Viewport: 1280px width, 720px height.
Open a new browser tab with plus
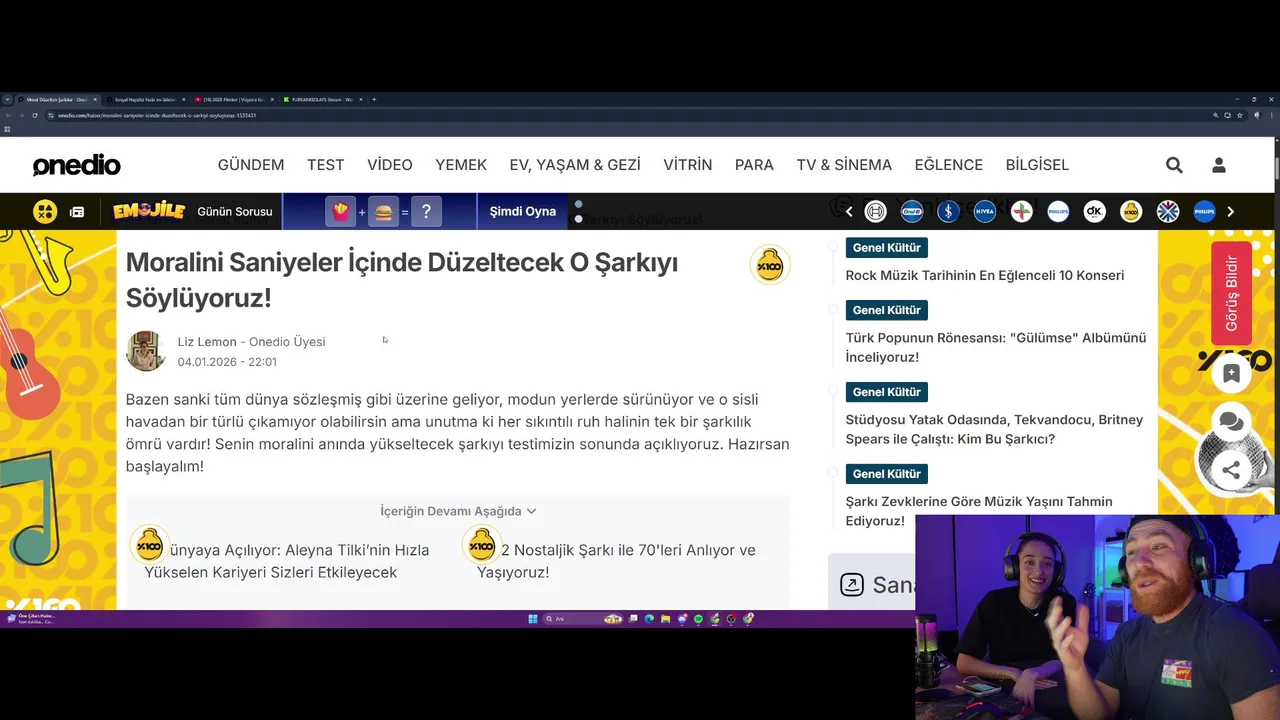click(x=374, y=100)
